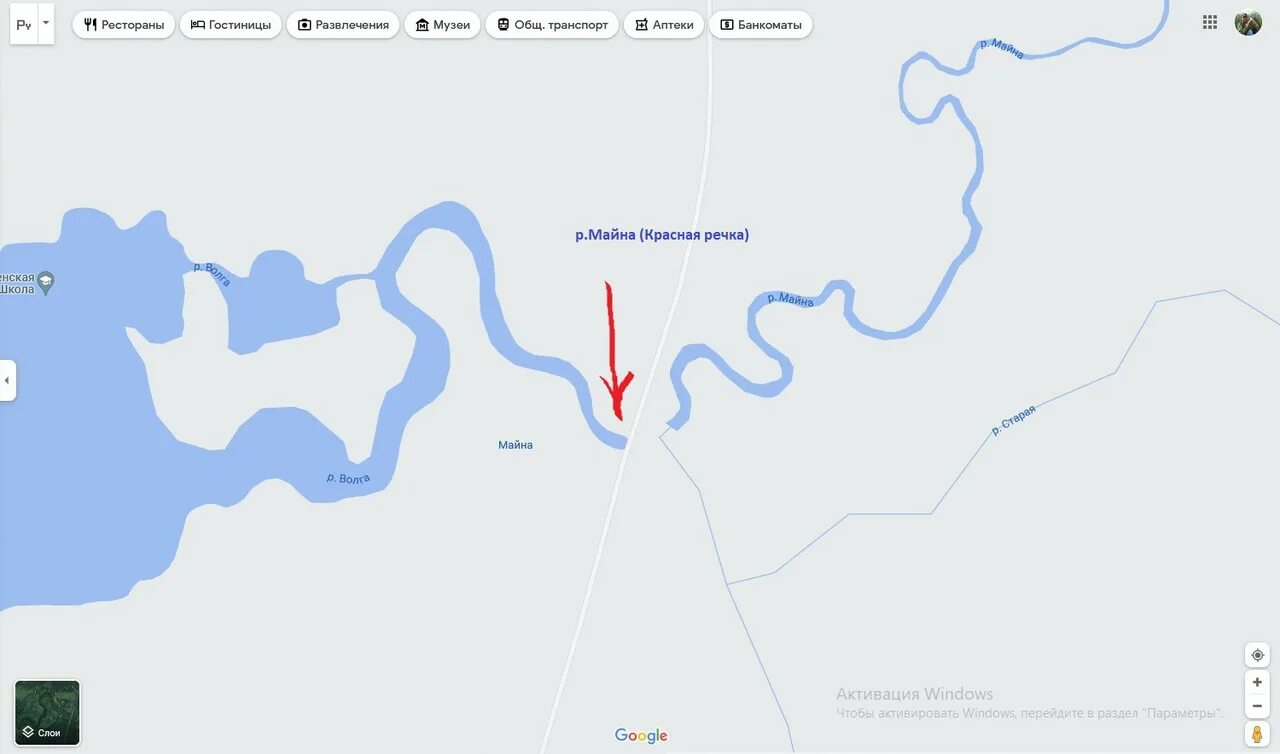Show Банкоматы on the map

(x=761, y=24)
